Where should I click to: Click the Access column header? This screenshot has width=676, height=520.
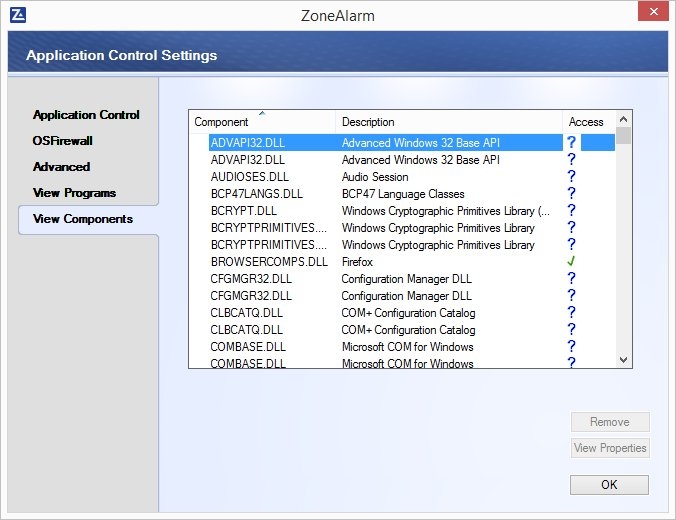point(589,122)
